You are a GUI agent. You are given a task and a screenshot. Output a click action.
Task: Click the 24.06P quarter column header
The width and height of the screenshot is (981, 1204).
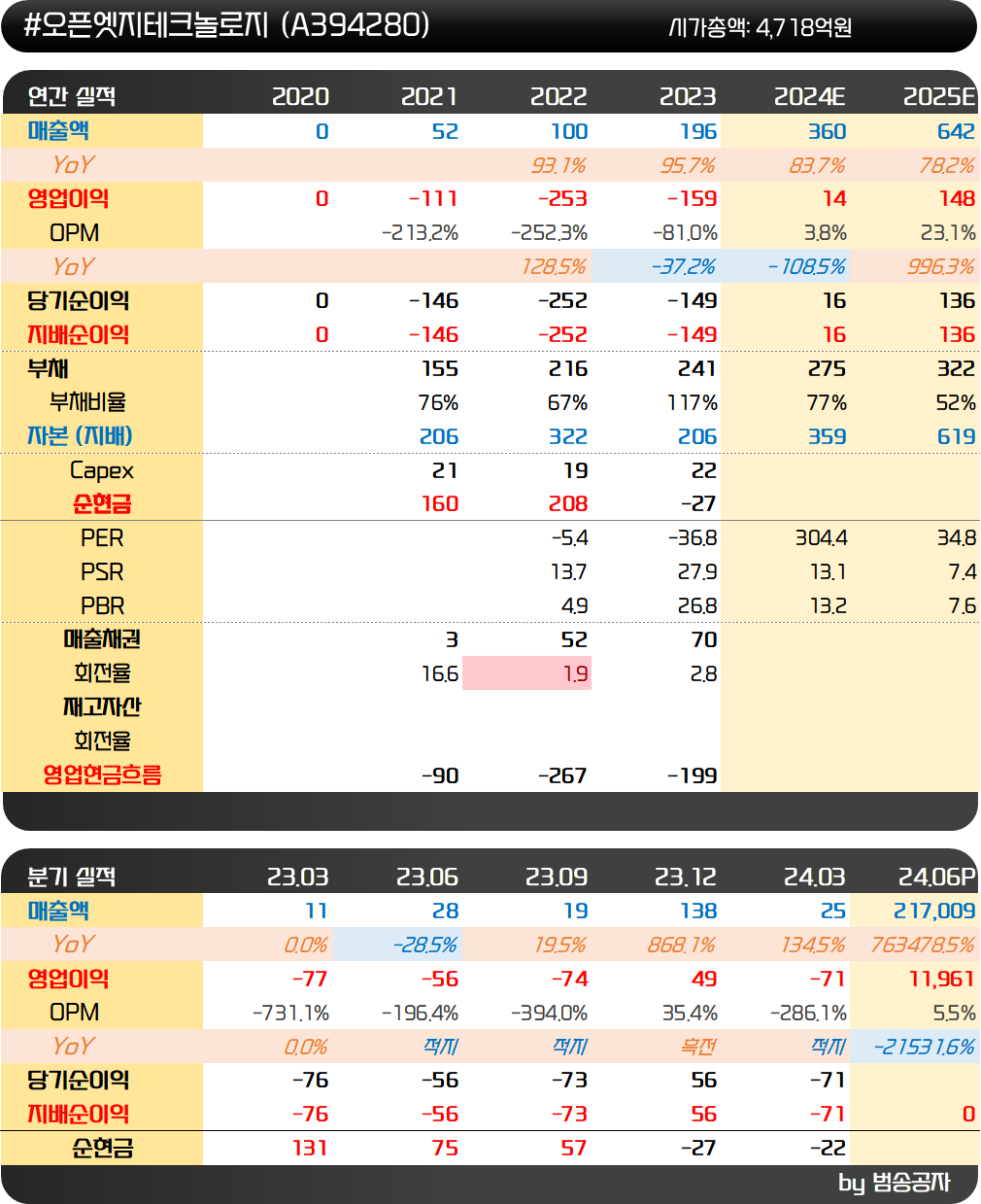[936, 877]
